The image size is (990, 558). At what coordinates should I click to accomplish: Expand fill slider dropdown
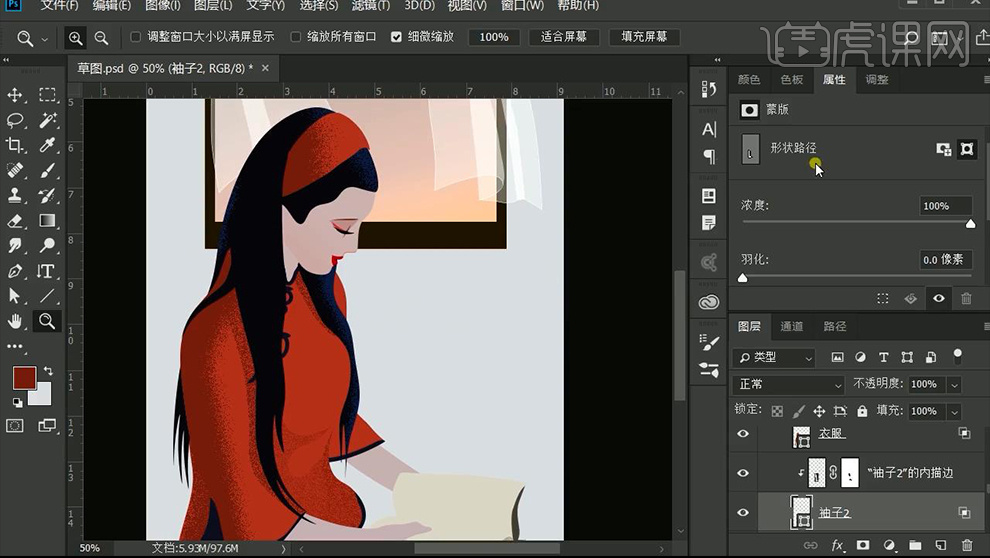(955, 412)
